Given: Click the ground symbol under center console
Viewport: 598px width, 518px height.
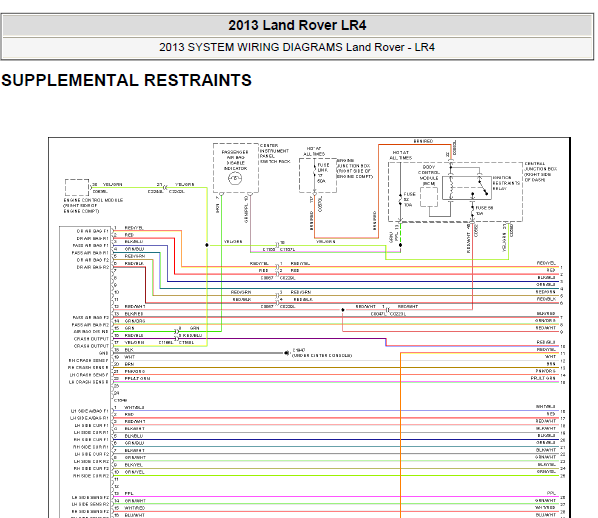Looking at the screenshot, I should pyautogui.click(x=286, y=353).
